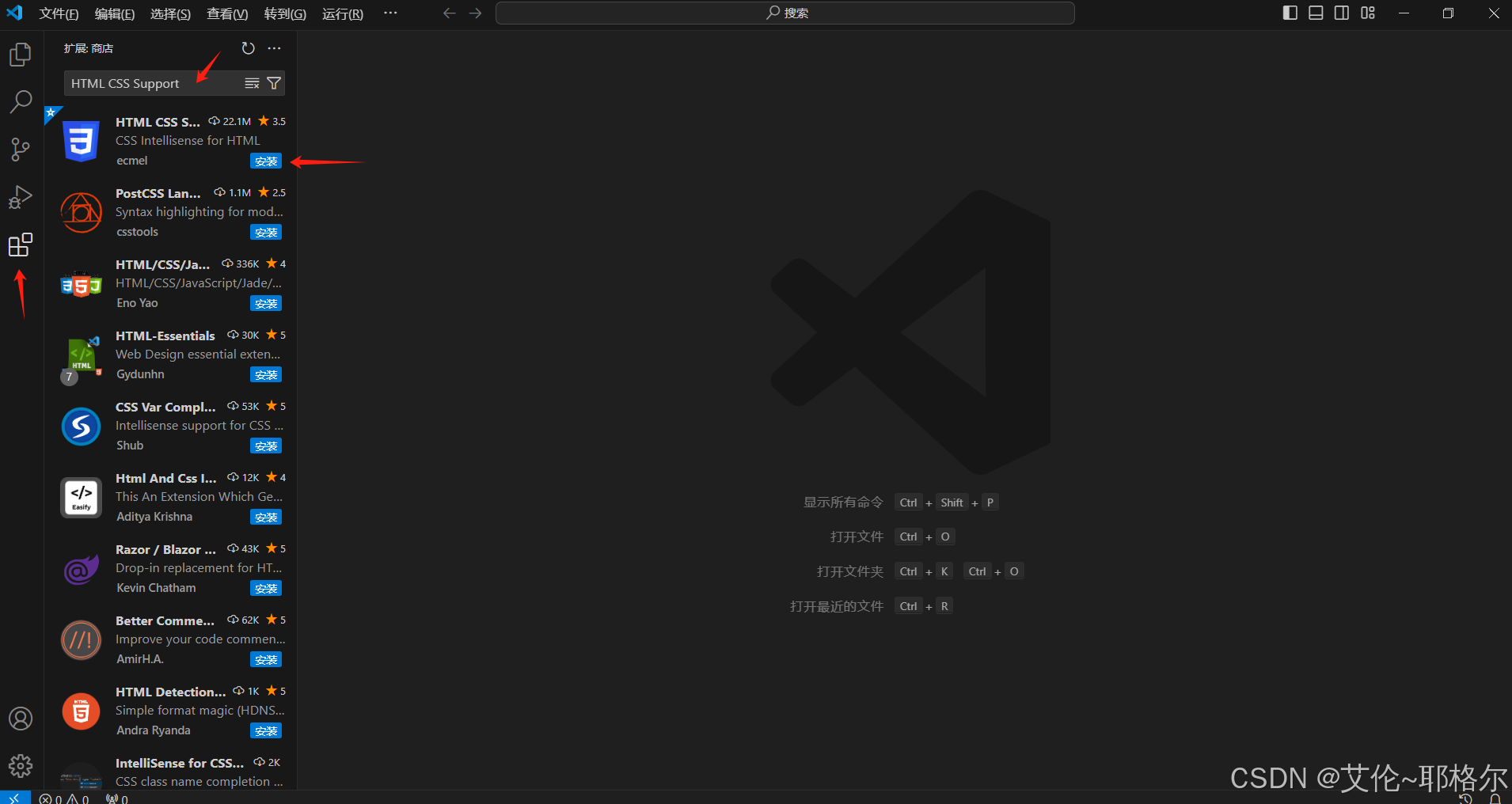The width and height of the screenshot is (1512, 804).
Task: Open the 查看(V) menu
Action: tap(227, 13)
